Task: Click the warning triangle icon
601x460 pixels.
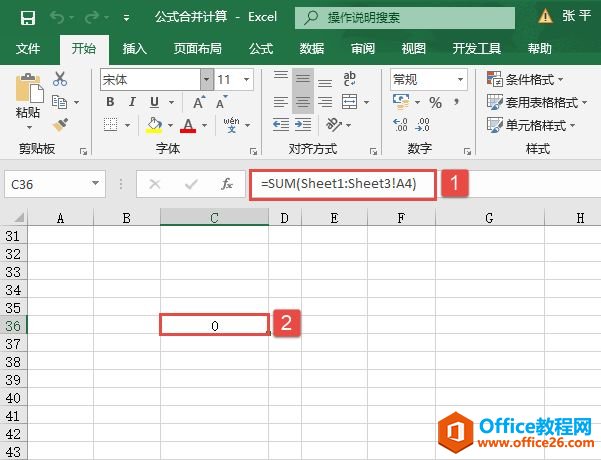Action: click(545, 16)
